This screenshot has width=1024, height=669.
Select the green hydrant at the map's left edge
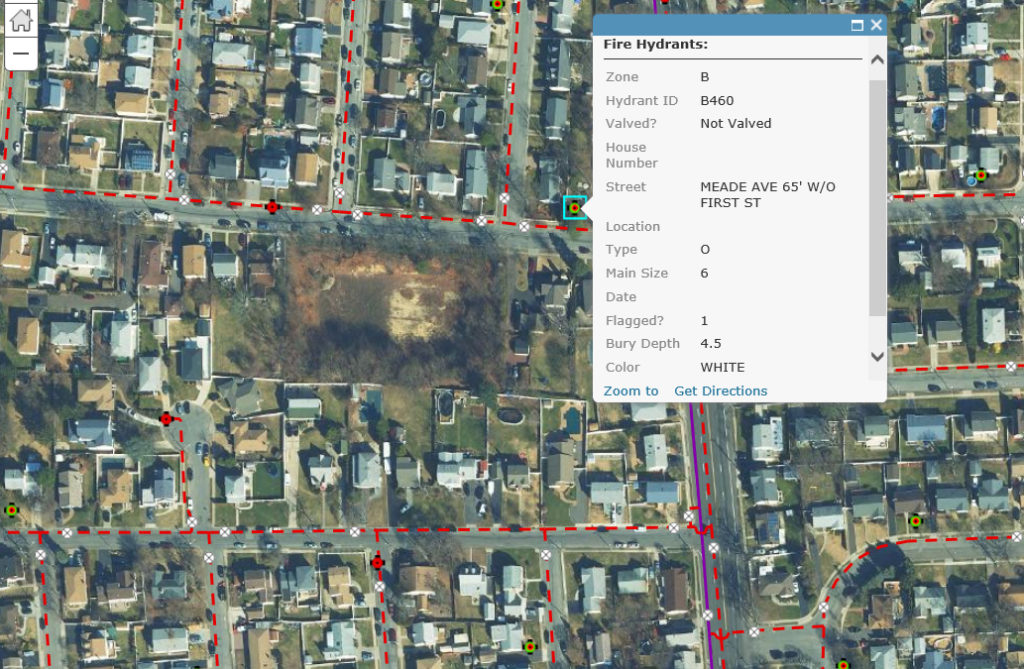pos(11,510)
